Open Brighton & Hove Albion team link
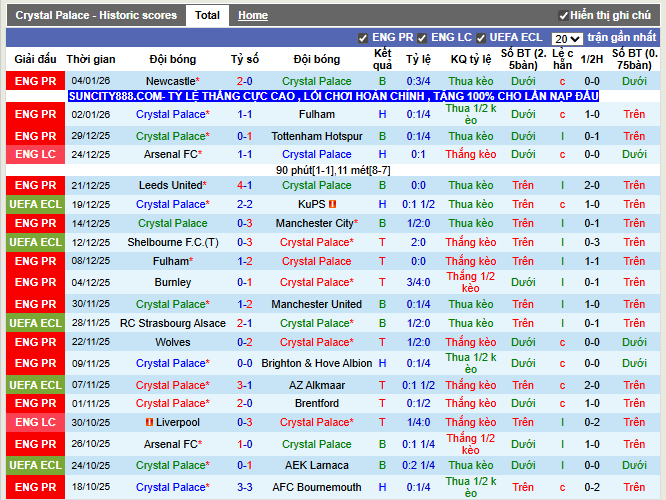 [317, 364]
